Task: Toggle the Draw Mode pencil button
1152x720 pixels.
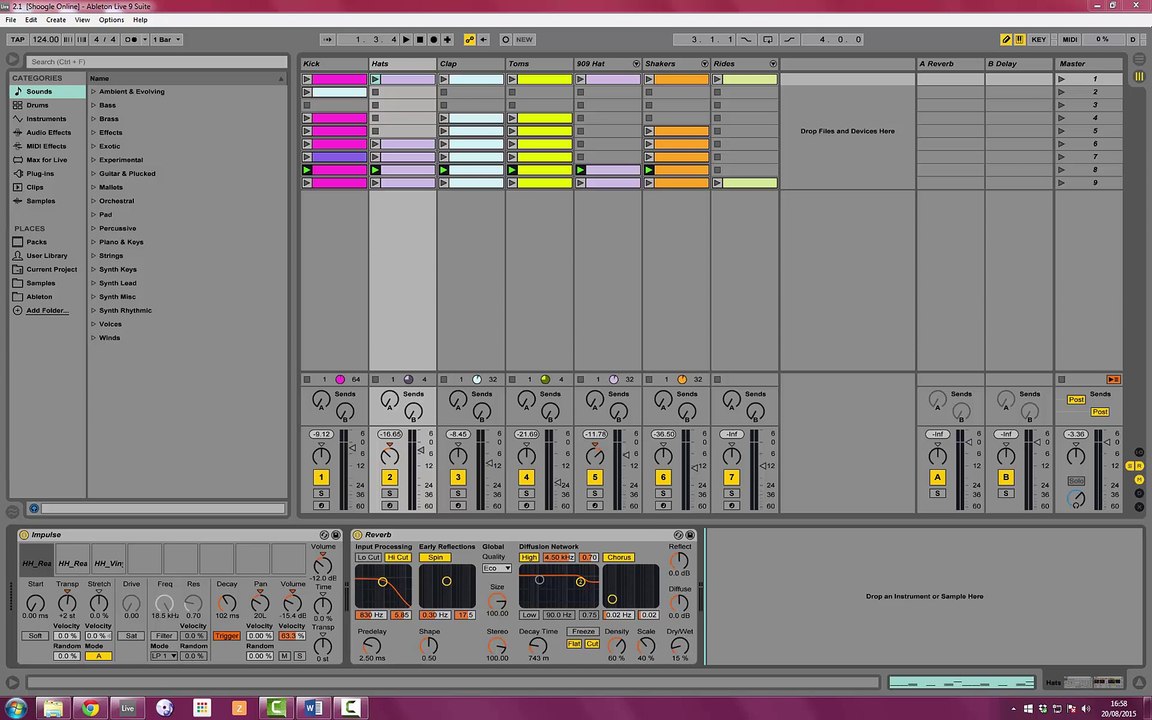Action: point(1007,40)
